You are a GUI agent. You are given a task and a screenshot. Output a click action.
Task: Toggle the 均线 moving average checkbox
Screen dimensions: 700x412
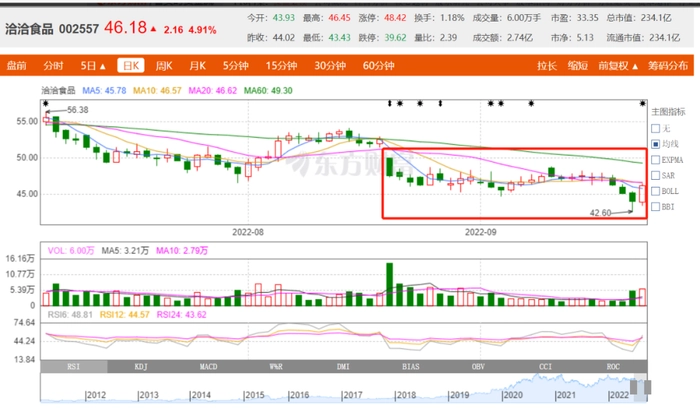point(655,144)
